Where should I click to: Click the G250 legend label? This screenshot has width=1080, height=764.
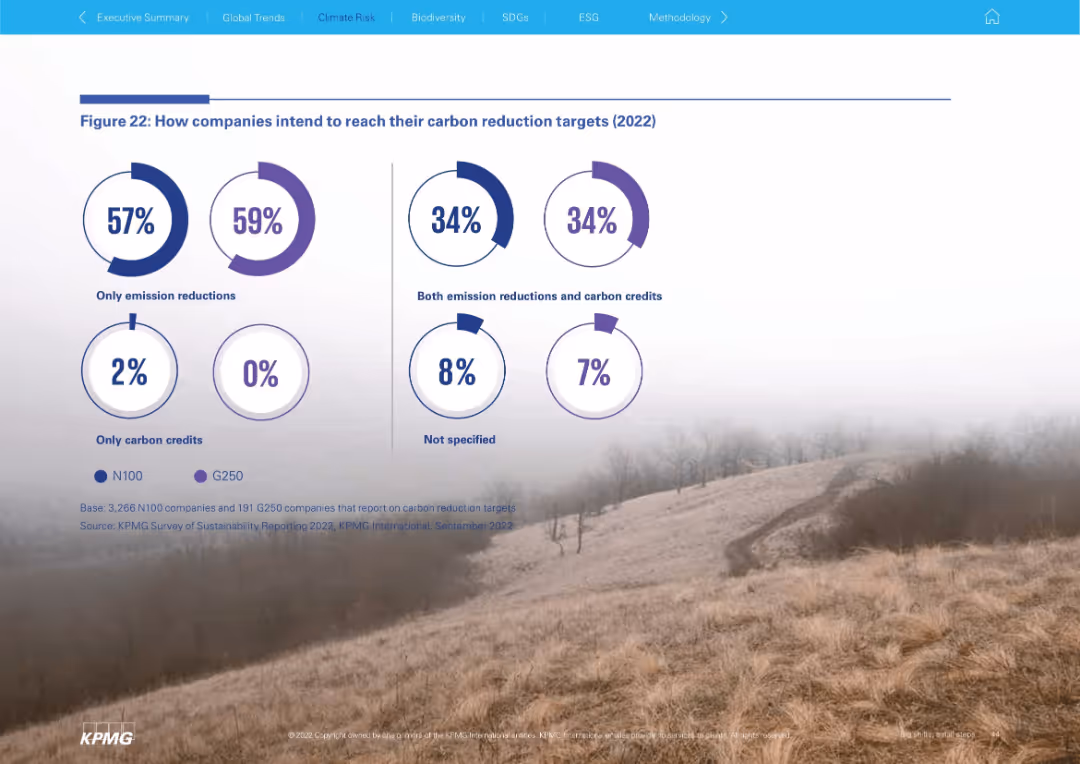click(x=227, y=476)
